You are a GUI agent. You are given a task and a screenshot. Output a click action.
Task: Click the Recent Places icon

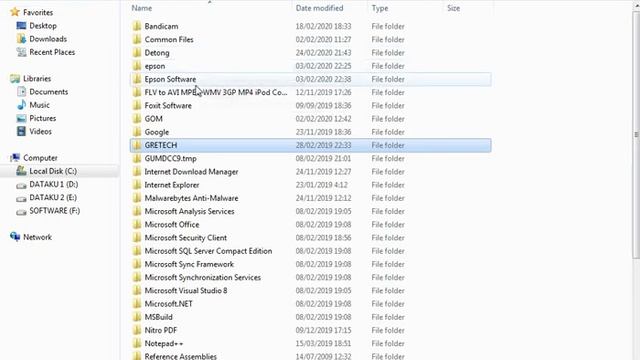coord(21,52)
